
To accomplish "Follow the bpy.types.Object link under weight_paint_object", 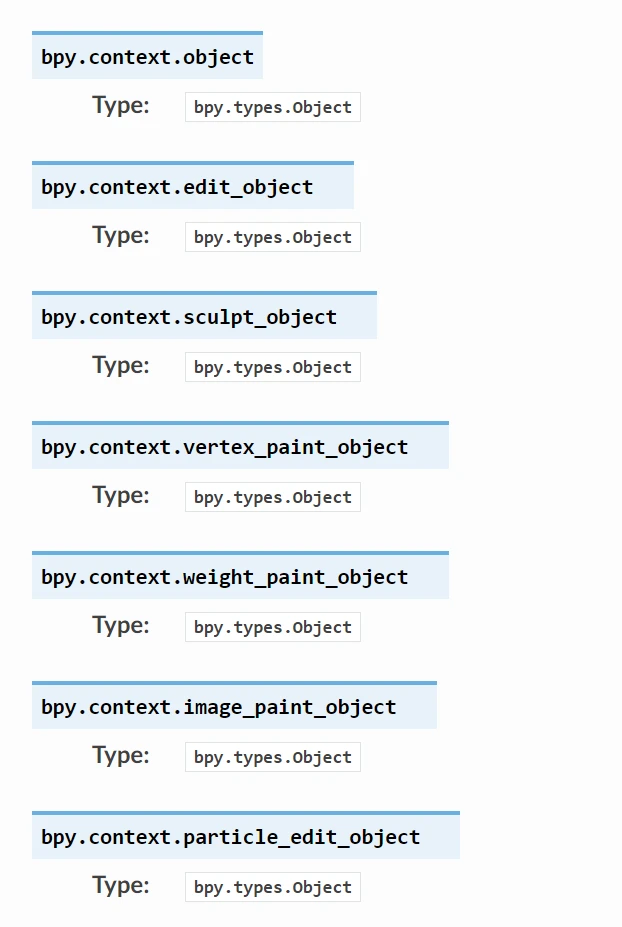I will coord(272,628).
